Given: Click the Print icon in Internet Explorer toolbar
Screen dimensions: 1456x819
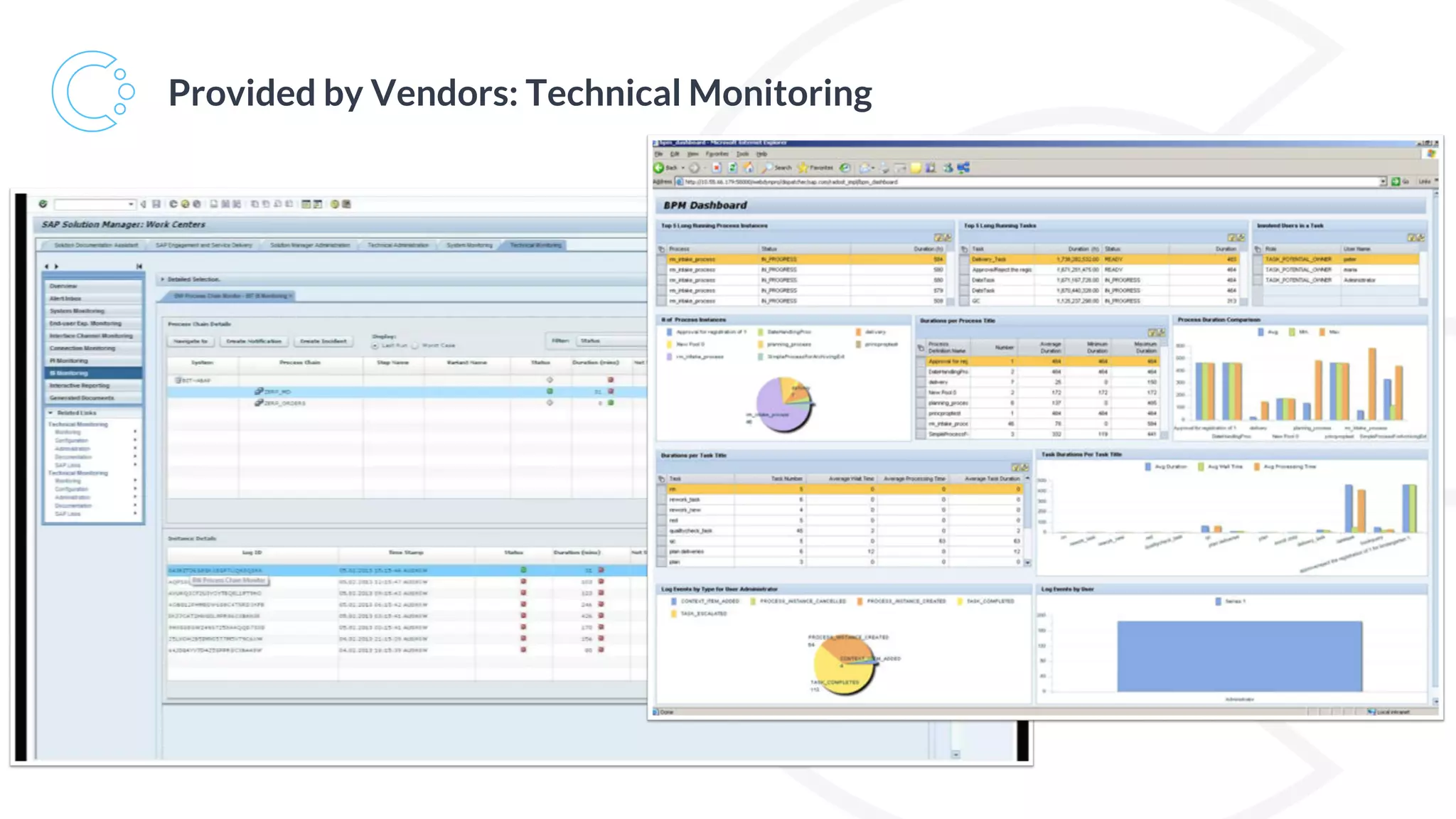Looking at the screenshot, I should (x=885, y=168).
